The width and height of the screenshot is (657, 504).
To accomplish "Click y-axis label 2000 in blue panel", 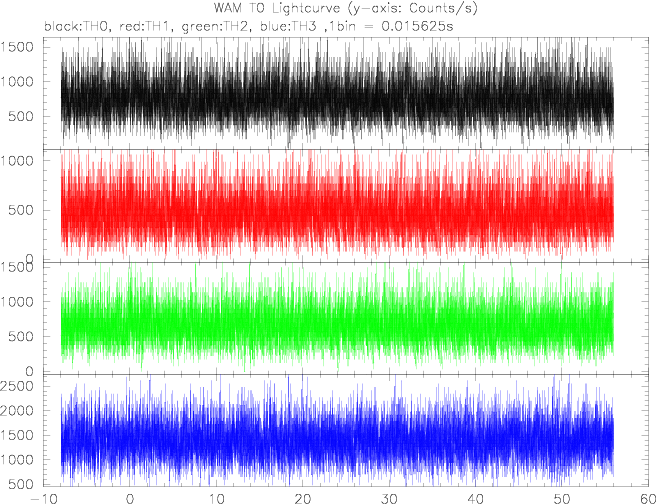I will click(x=17, y=411).
